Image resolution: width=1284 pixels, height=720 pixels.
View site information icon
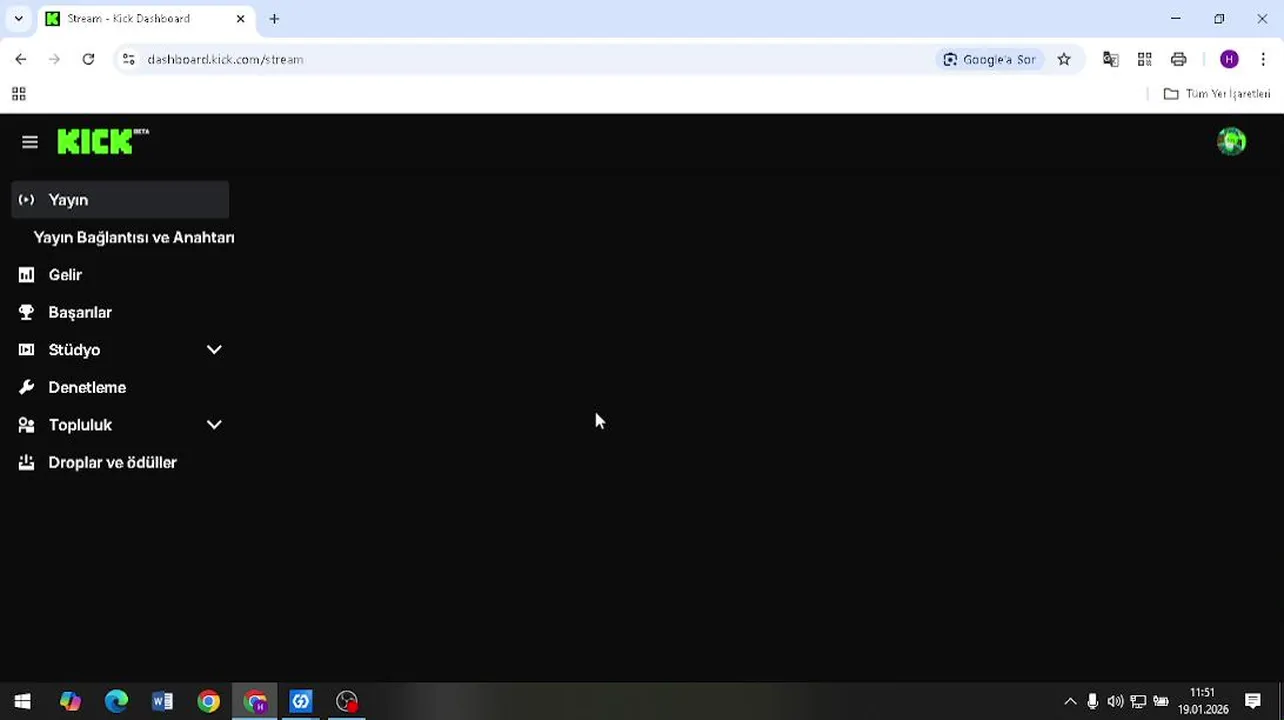click(128, 59)
